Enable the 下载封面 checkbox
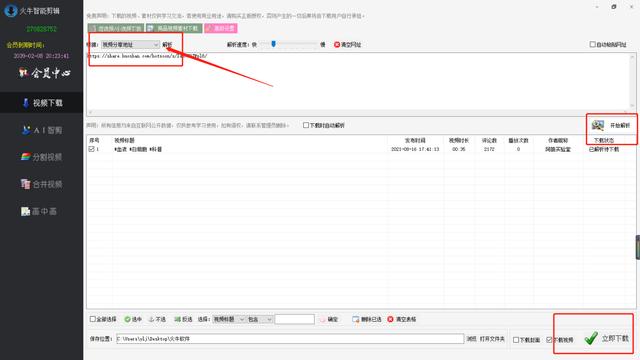Image resolution: width=640 pixels, height=360 pixels. coord(516,340)
